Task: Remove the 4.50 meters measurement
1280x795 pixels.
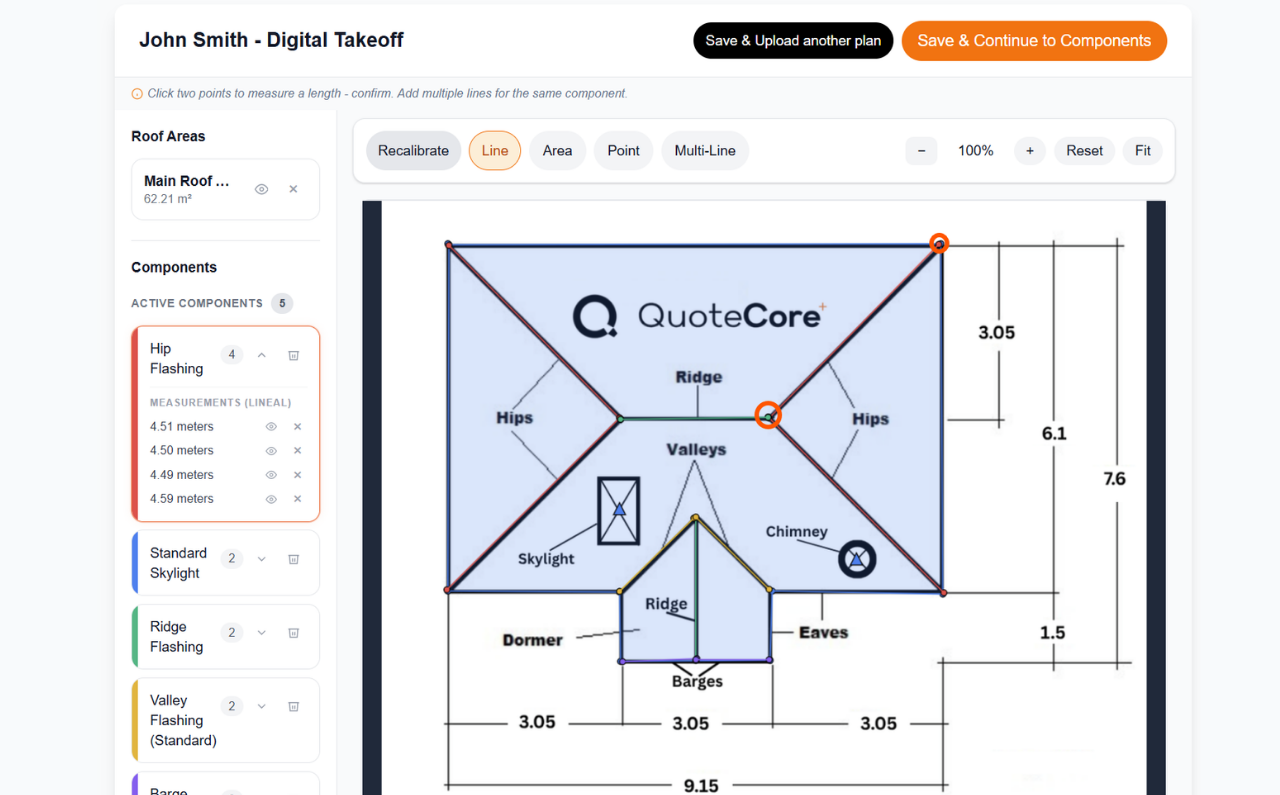Action: [297, 451]
